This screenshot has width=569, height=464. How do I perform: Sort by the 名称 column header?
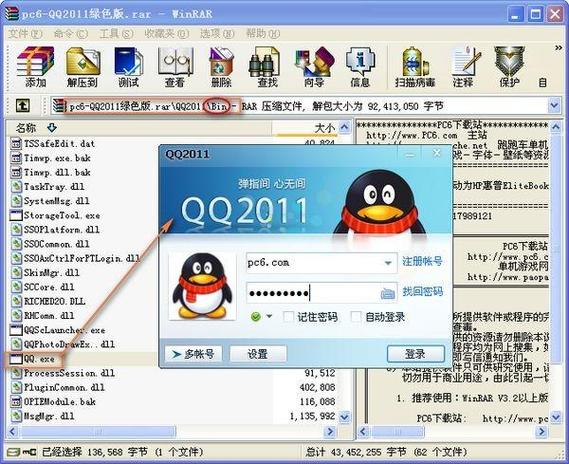click(x=25, y=128)
